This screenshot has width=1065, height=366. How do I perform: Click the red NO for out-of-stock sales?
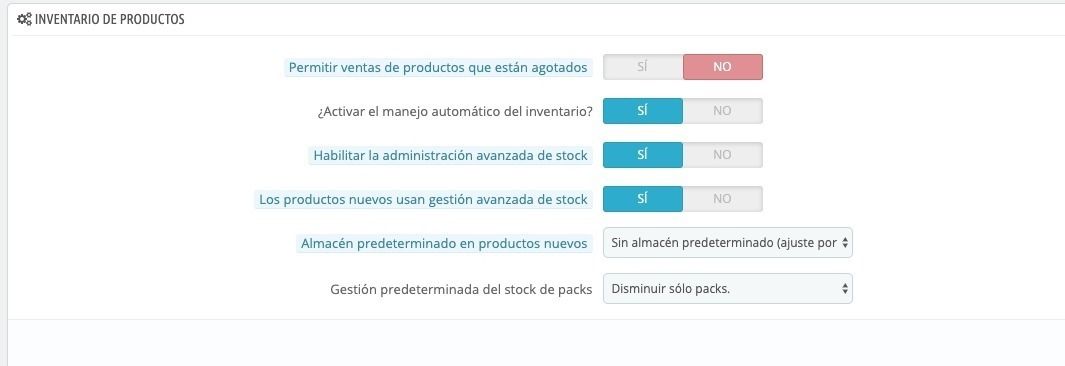click(723, 67)
